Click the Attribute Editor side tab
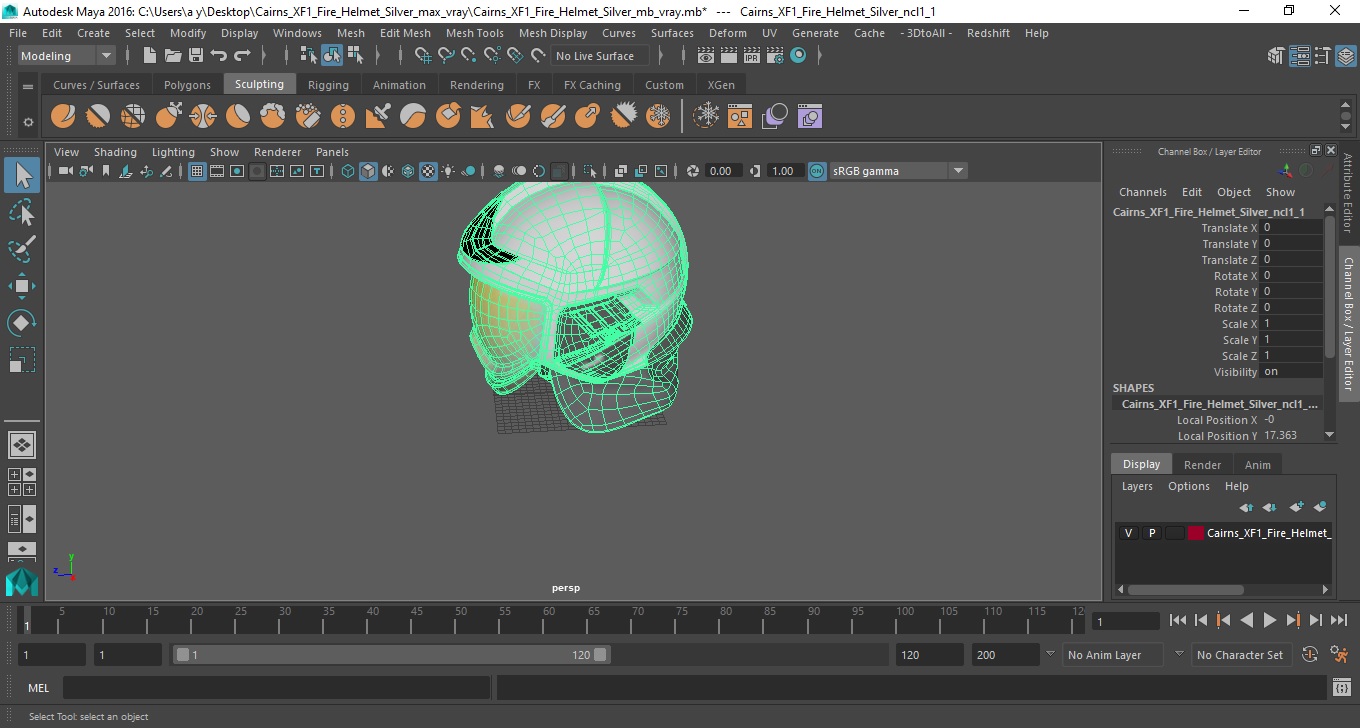1360x728 pixels. [x=1348, y=192]
